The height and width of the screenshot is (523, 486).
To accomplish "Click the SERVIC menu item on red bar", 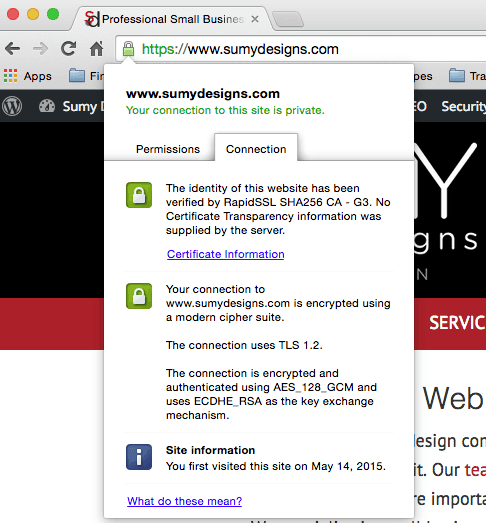I will click(457, 323).
